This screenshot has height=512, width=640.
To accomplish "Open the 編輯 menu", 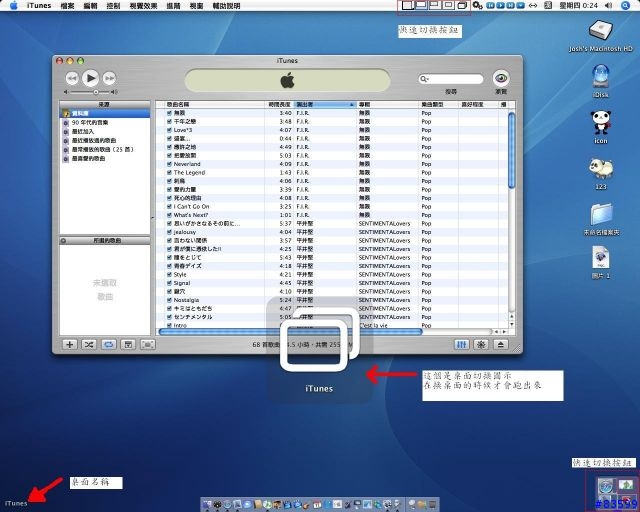I will [90, 6].
